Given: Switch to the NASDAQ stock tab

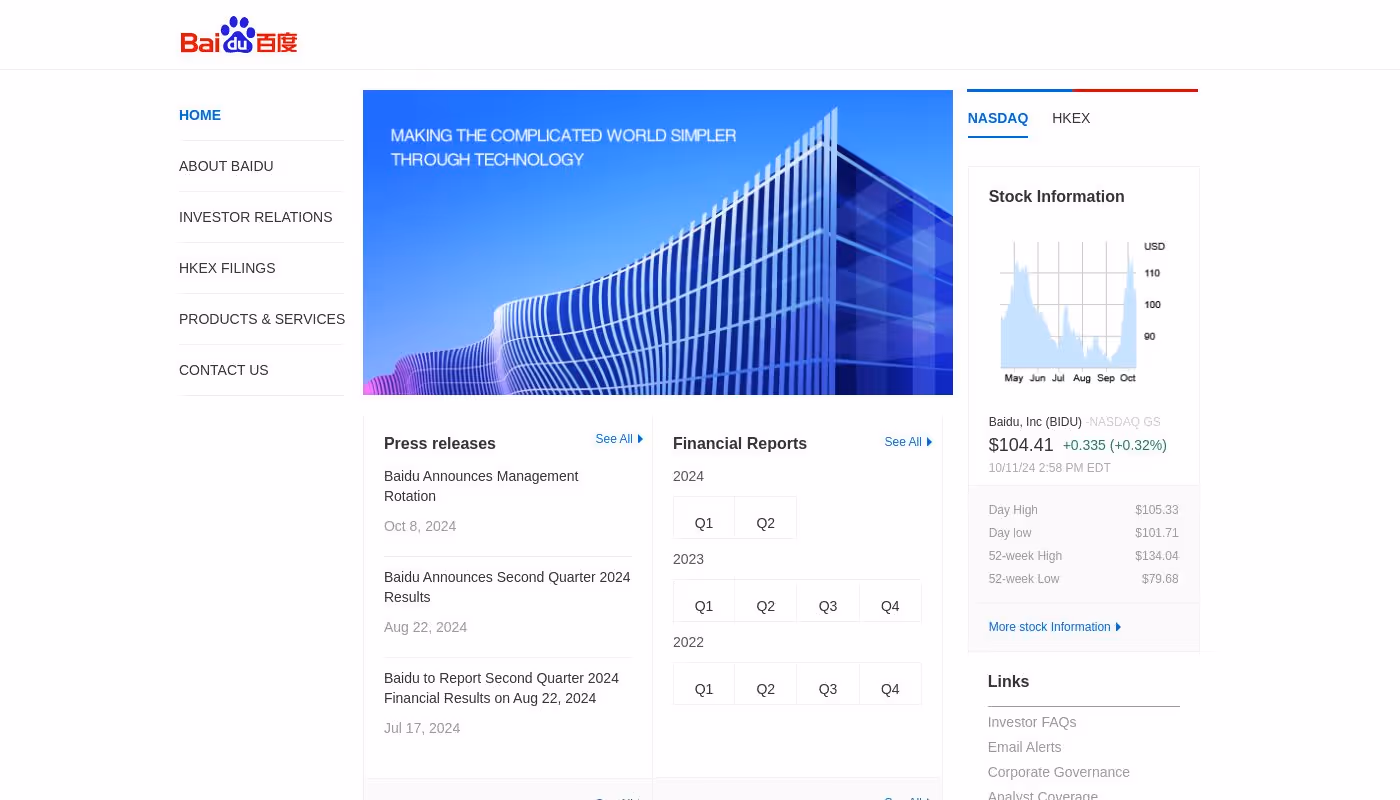Looking at the screenshot, I should pos(998,118).
